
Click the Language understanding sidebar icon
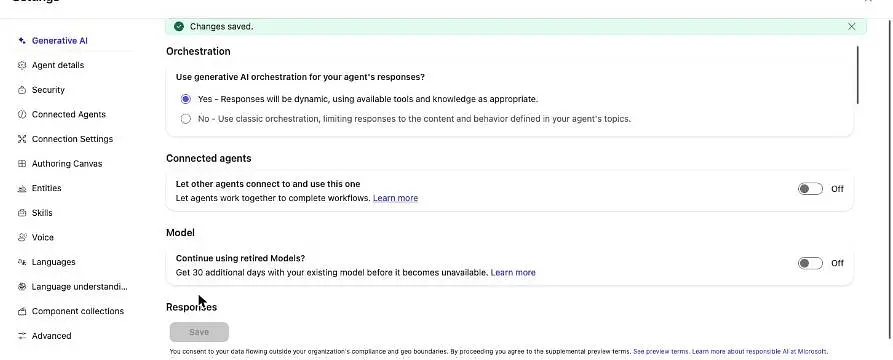click(22, 287)
